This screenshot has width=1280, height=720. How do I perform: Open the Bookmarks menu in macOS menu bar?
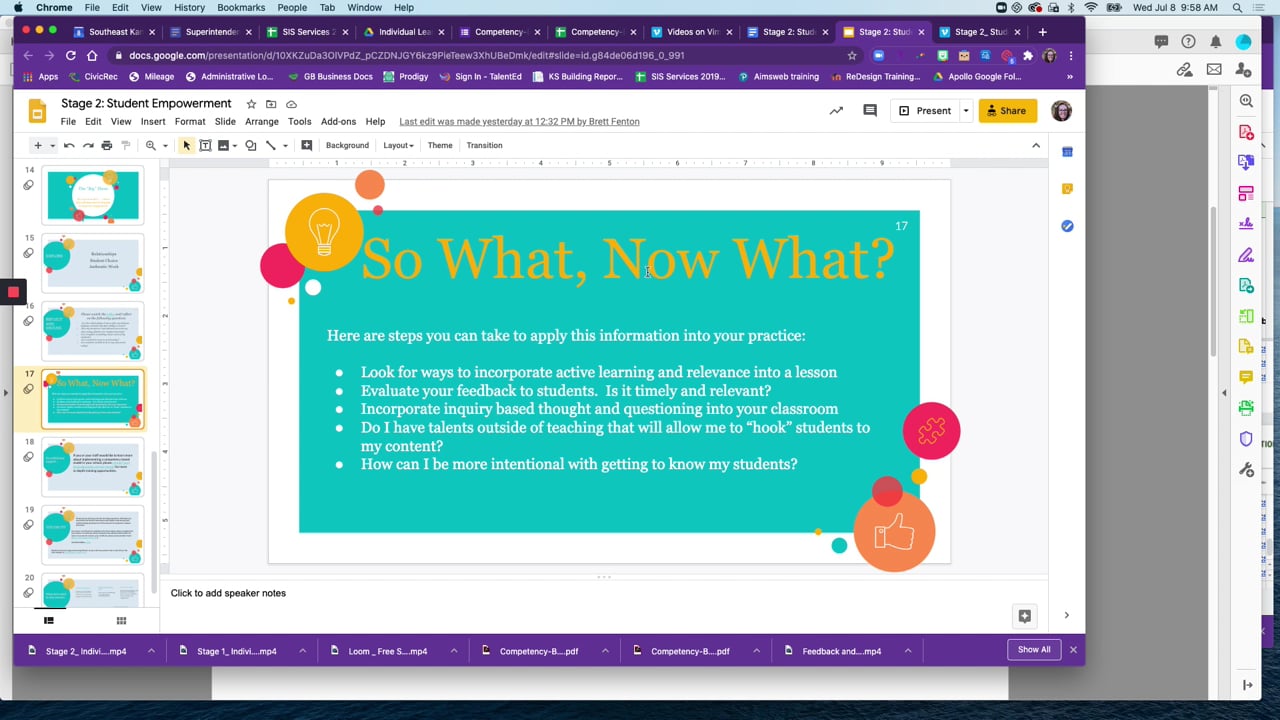click(x=241, y=7)
